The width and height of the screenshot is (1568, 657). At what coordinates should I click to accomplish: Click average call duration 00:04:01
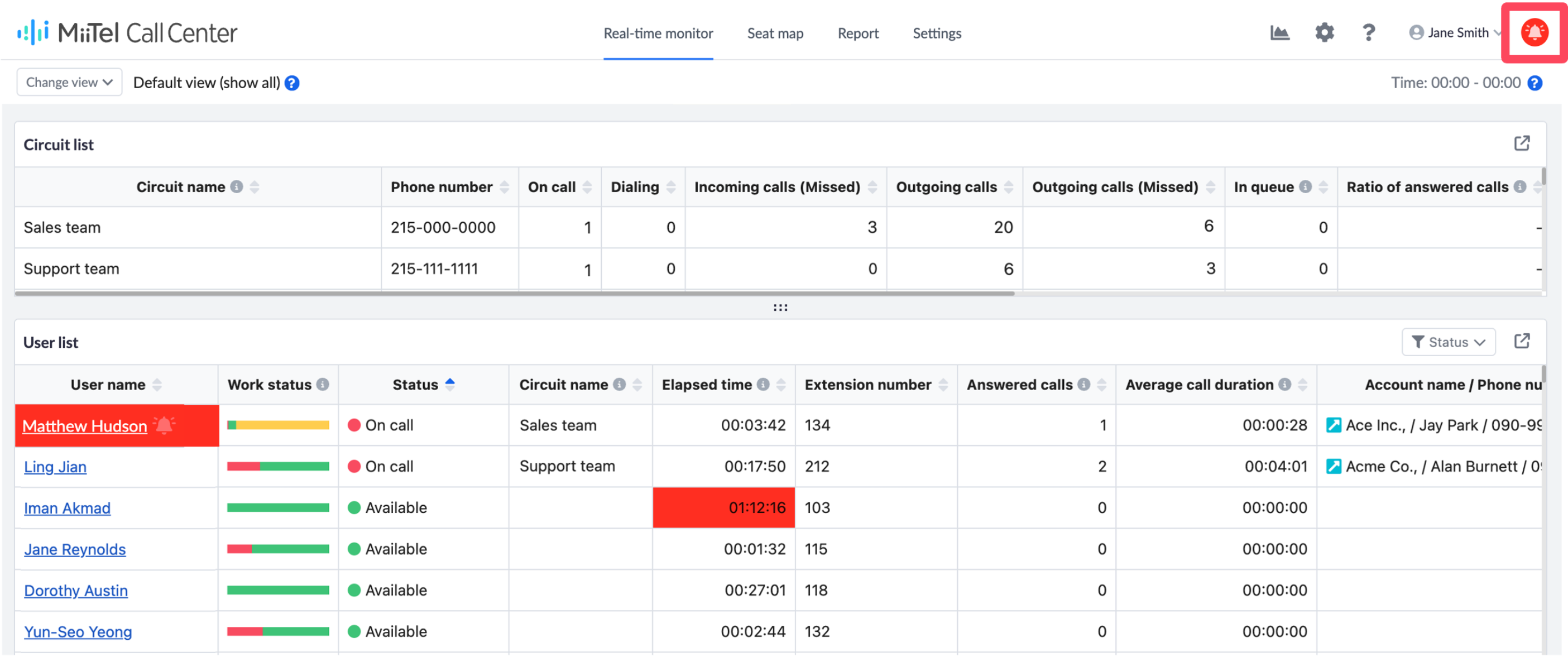(1276, 467)
